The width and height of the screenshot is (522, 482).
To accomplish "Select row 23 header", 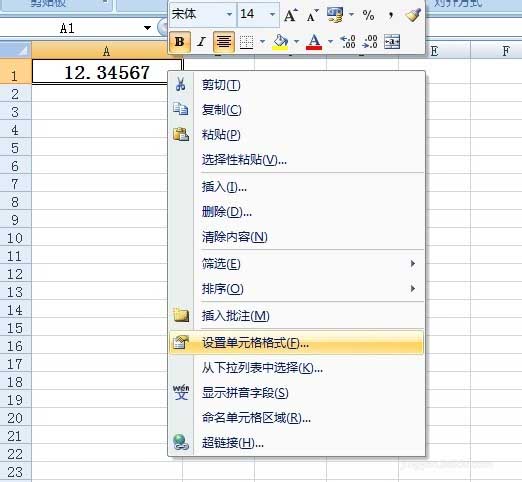I will point(15,472).
